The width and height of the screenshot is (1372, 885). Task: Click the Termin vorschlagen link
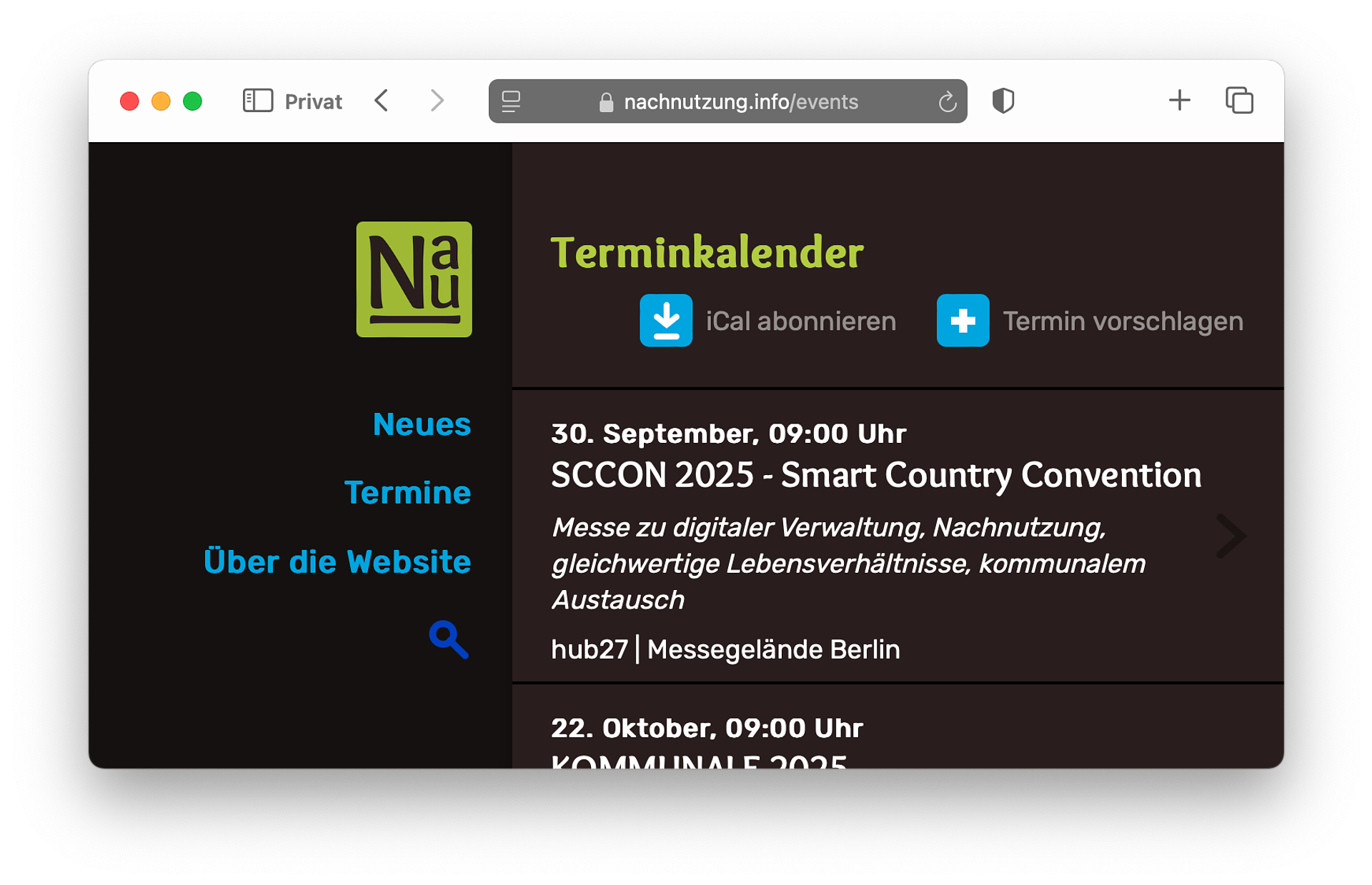pos(1123,321)
